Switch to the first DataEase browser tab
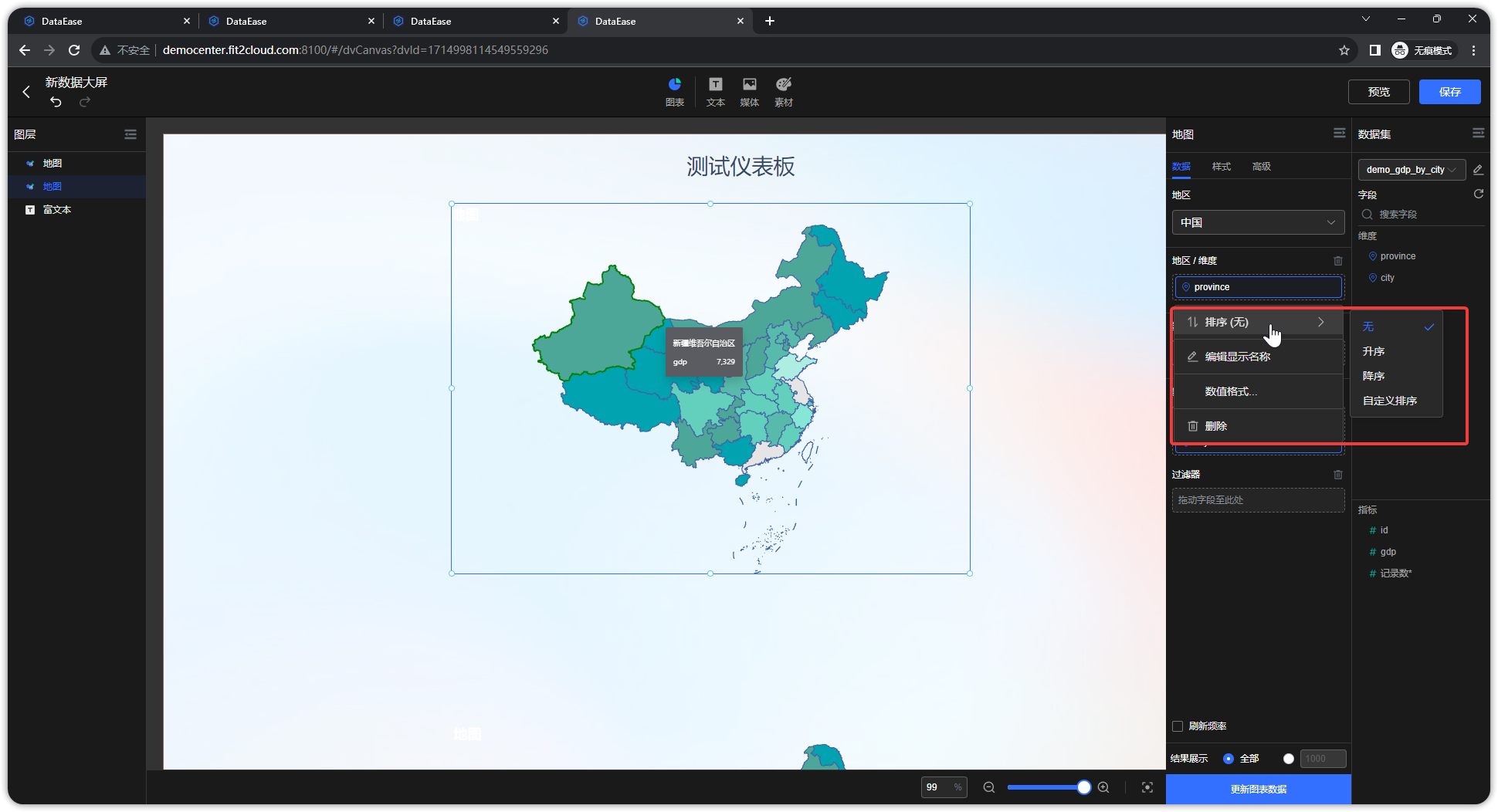 click(105, 21)
